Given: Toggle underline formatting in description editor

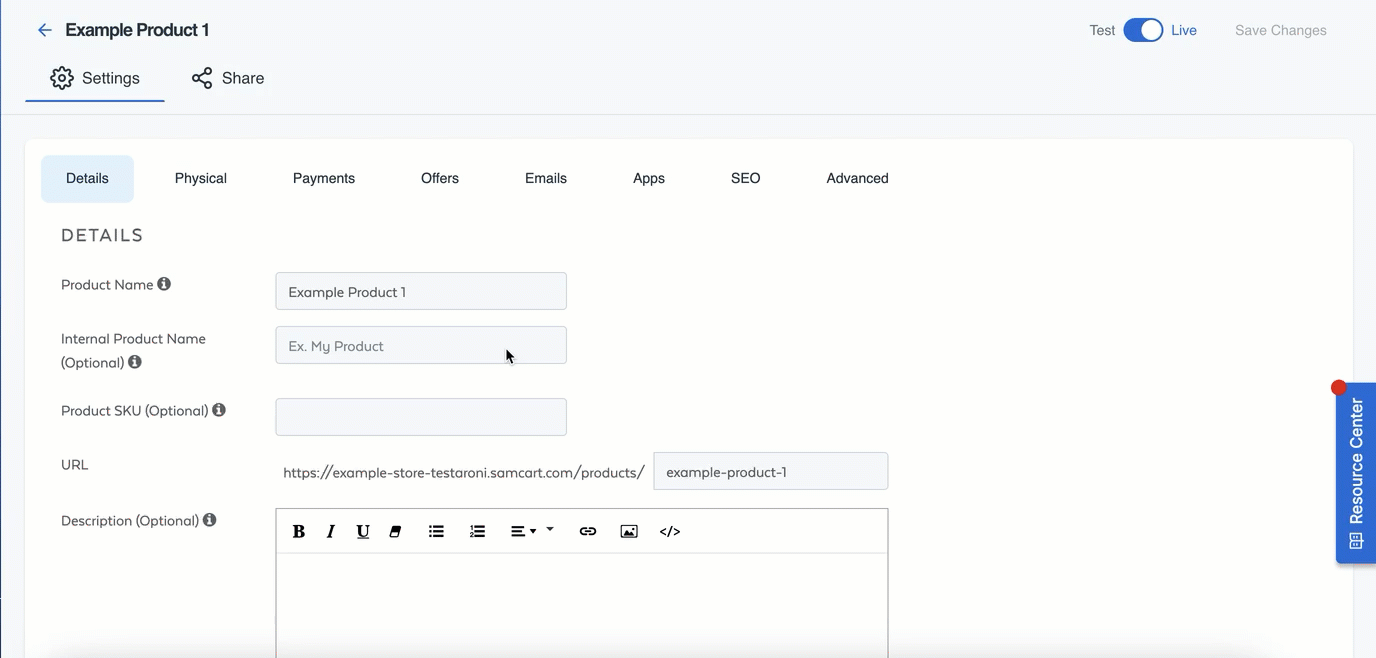Looking at the screenshot, I should pos(363,531).
